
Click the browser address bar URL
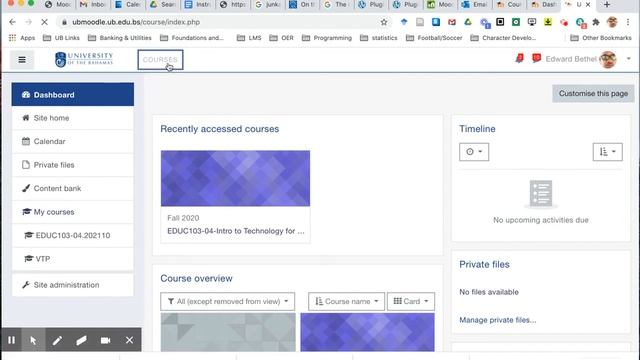(x=136, y=22)
